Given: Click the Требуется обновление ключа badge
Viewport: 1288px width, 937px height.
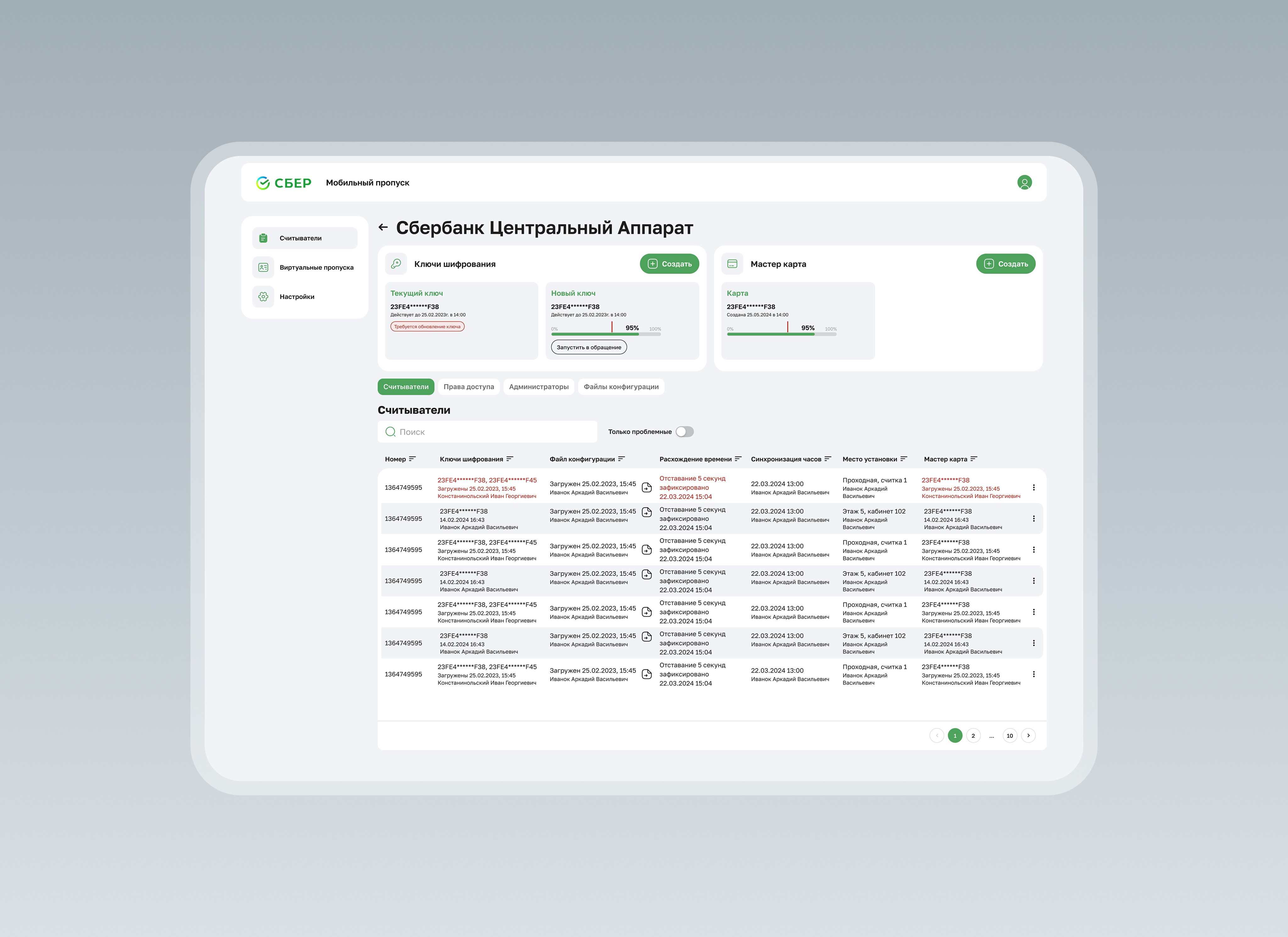Looking at the screenshot, I should [x=427, y=326].
